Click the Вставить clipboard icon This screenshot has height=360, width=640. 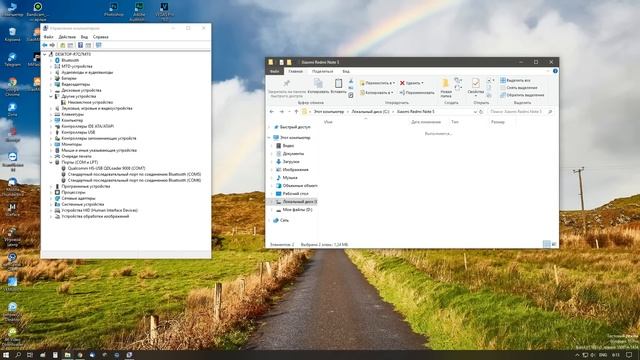click(x=338, y=83)
